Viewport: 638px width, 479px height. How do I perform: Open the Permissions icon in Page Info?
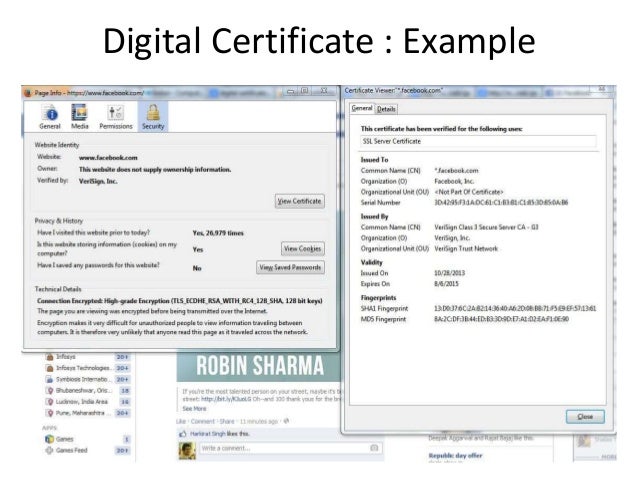116,117
